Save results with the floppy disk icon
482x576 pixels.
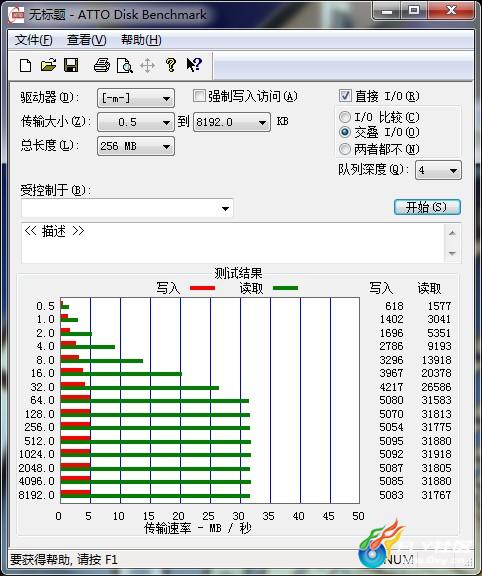71,65
